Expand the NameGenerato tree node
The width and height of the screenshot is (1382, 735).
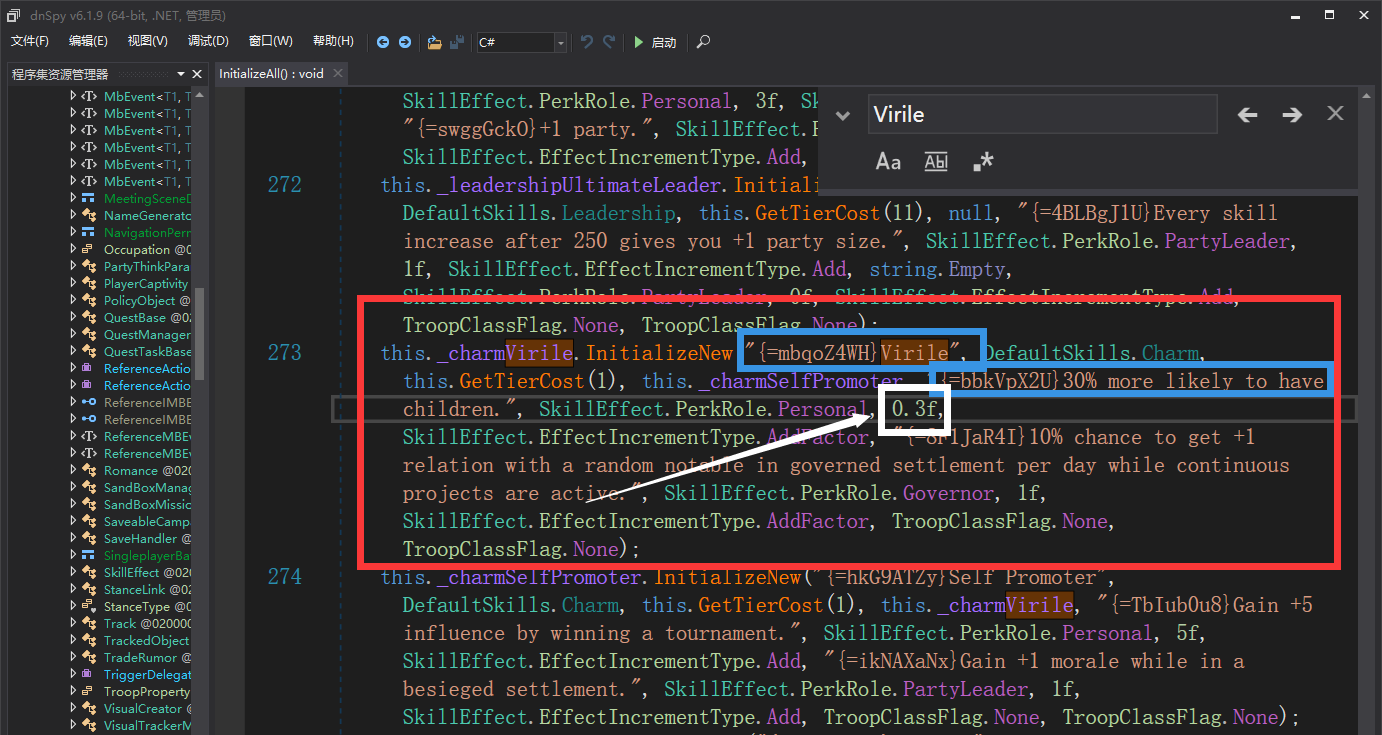pos(73,215)
